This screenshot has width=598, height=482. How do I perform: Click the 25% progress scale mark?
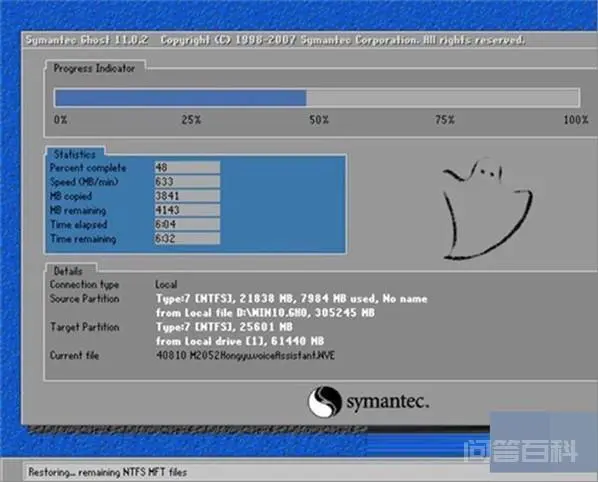coord(191,120)
